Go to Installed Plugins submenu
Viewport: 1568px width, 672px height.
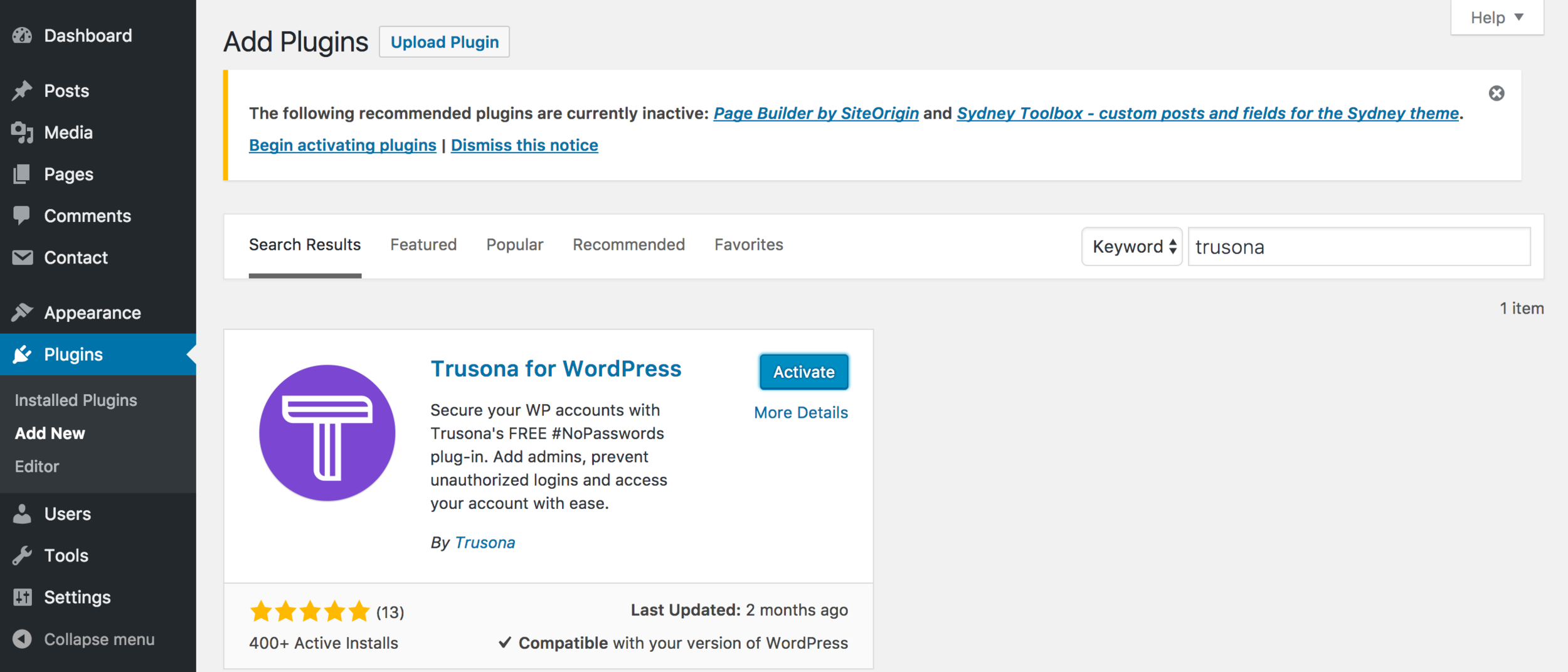76,400
